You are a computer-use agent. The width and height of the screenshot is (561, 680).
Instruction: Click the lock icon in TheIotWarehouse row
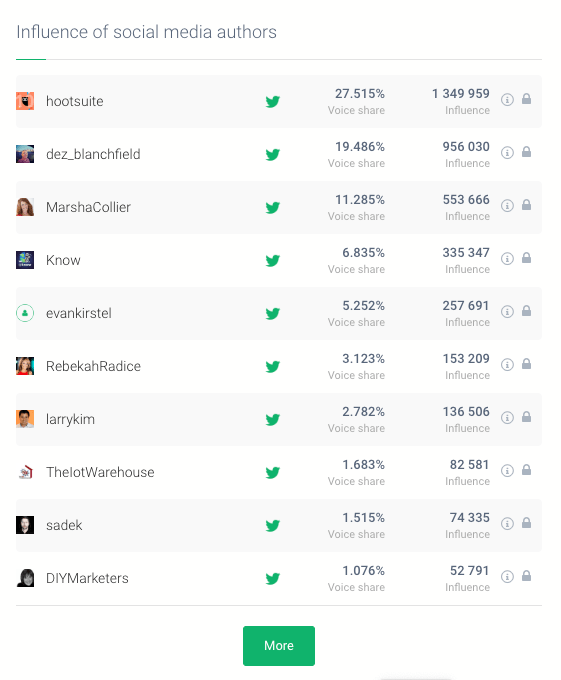click(x=526, y=470)
